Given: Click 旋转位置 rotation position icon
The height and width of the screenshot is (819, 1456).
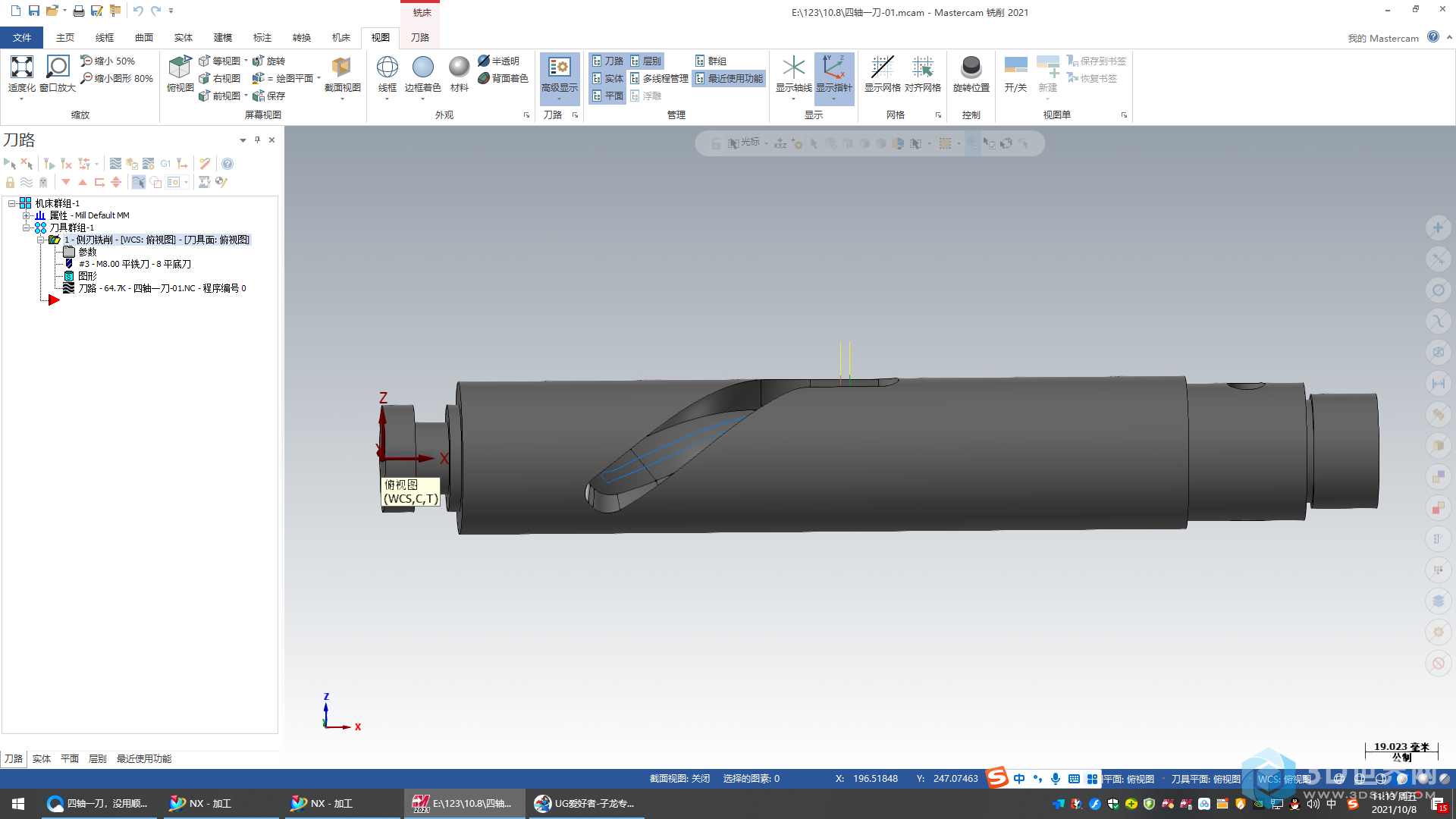Looking at the screenshot, I should [971, 74].
